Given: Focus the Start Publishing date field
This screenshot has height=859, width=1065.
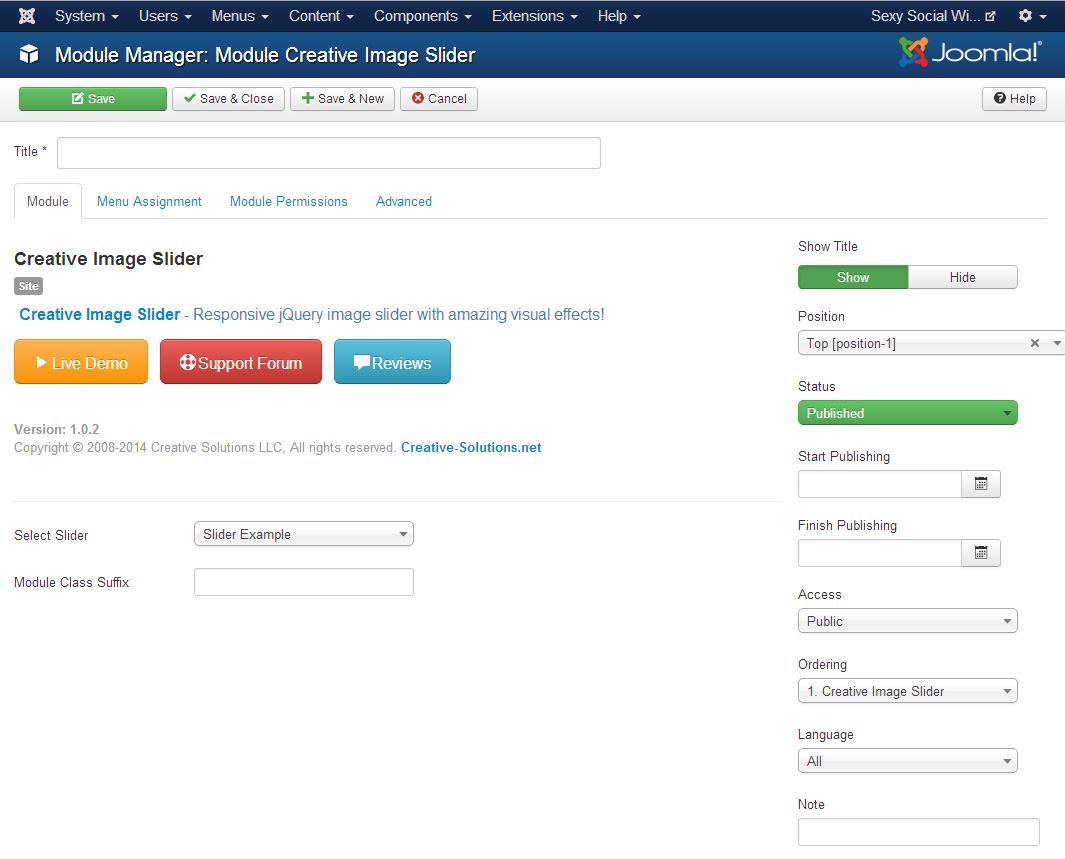Looking at the screenshot, I should (x=880, y=484).
